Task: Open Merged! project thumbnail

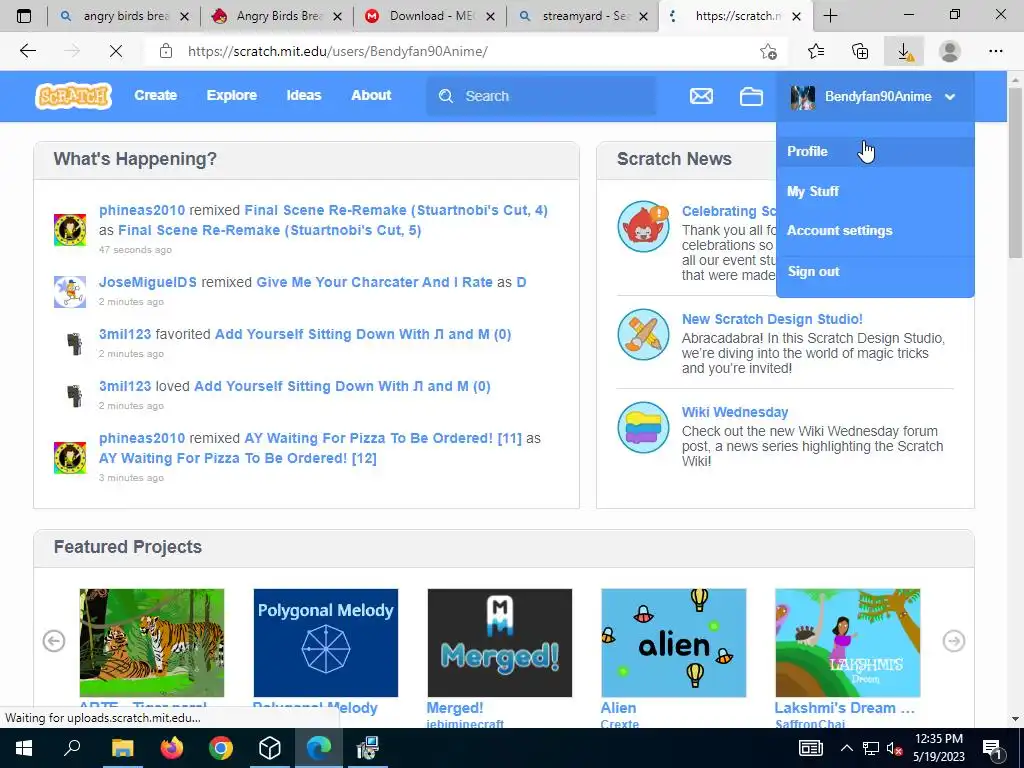Action: pos(500,643)
